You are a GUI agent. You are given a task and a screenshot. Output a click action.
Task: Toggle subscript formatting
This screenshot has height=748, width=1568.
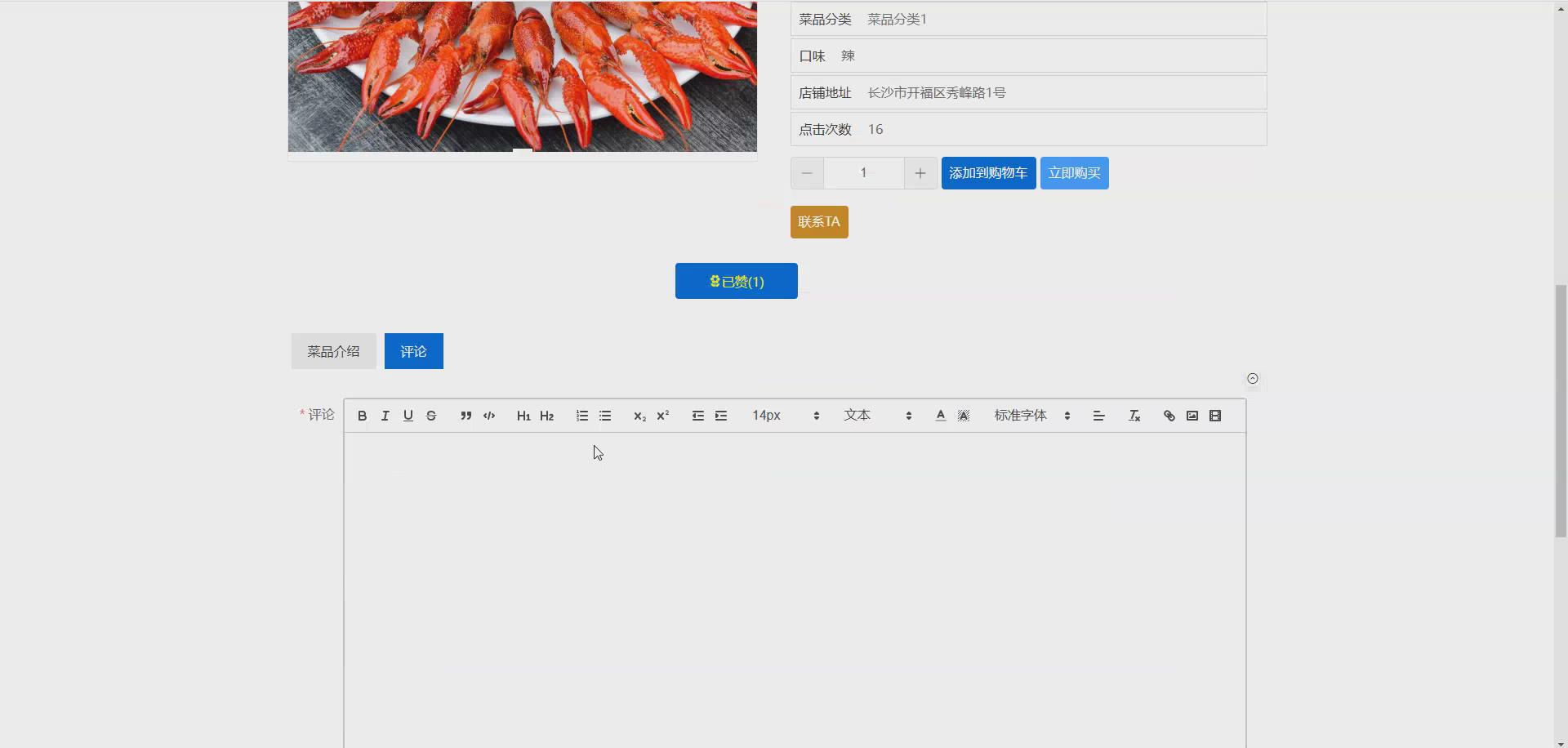(x=639, y=416)
